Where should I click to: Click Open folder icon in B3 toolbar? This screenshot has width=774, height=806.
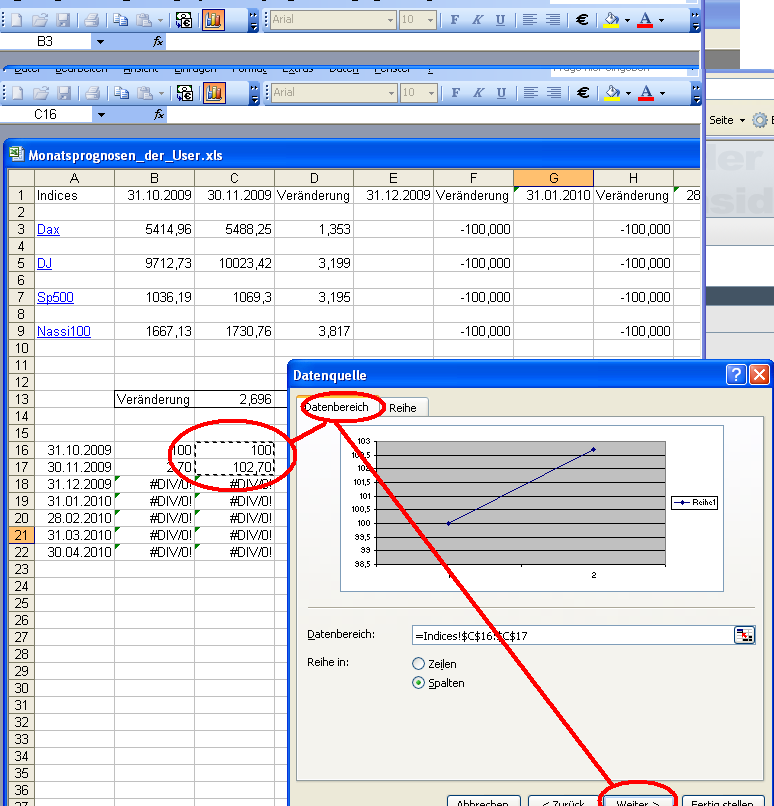click(x=40, y=20)
